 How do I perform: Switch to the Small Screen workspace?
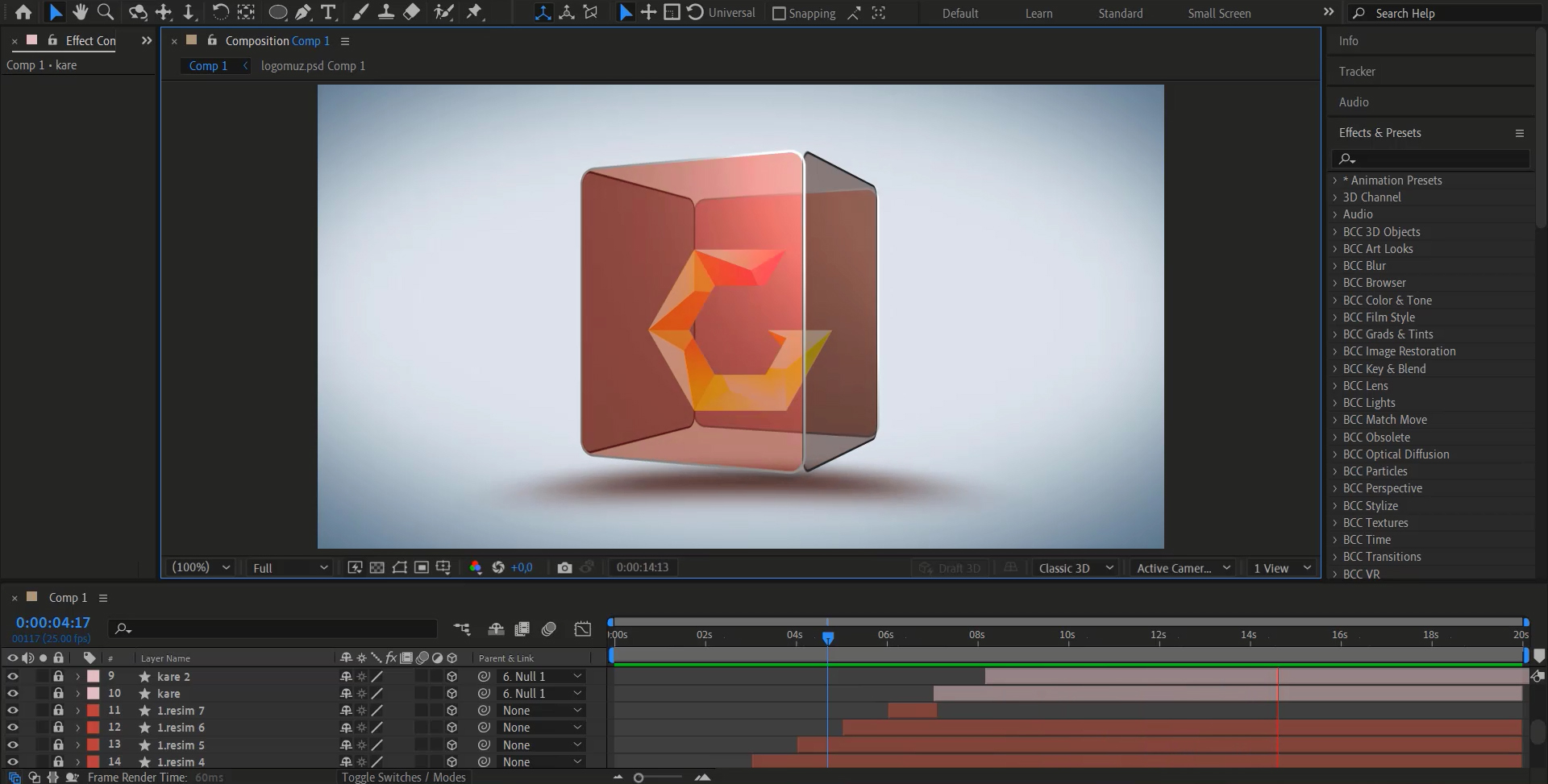point(1219,14)
